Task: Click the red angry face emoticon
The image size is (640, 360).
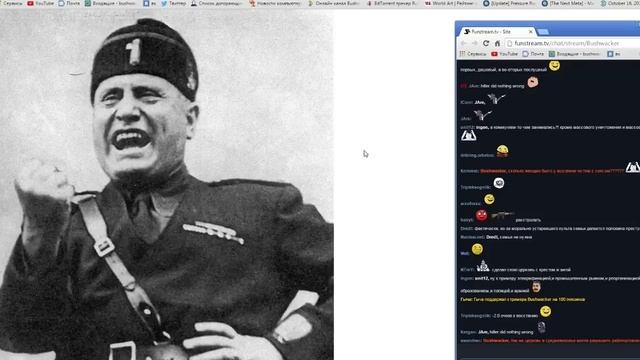Action: [x=482, y=215]
